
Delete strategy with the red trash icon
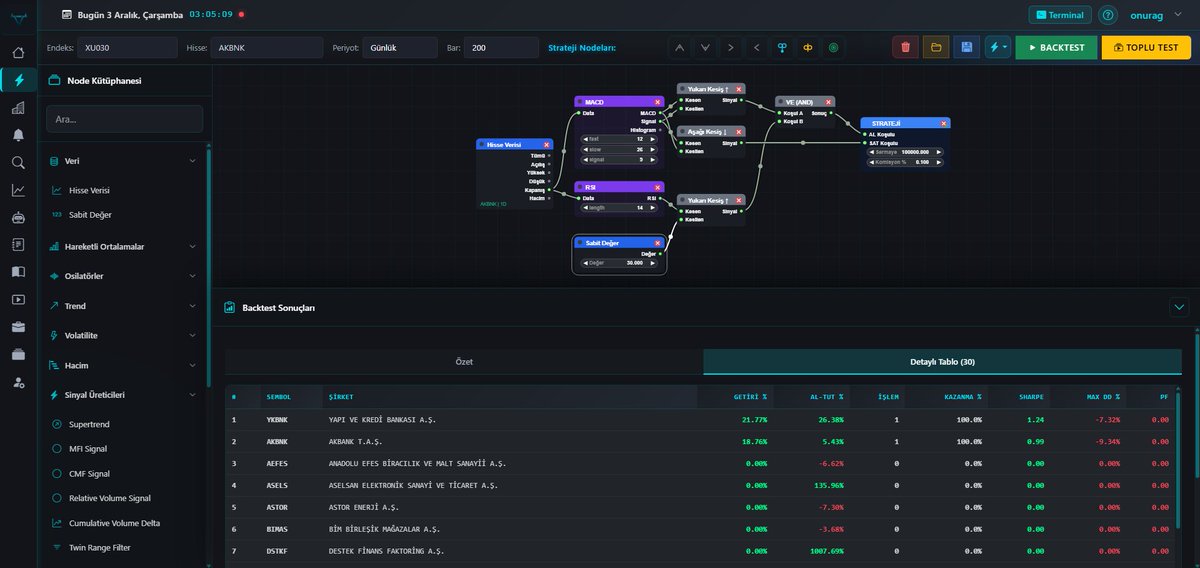click(x=905, y=47)
